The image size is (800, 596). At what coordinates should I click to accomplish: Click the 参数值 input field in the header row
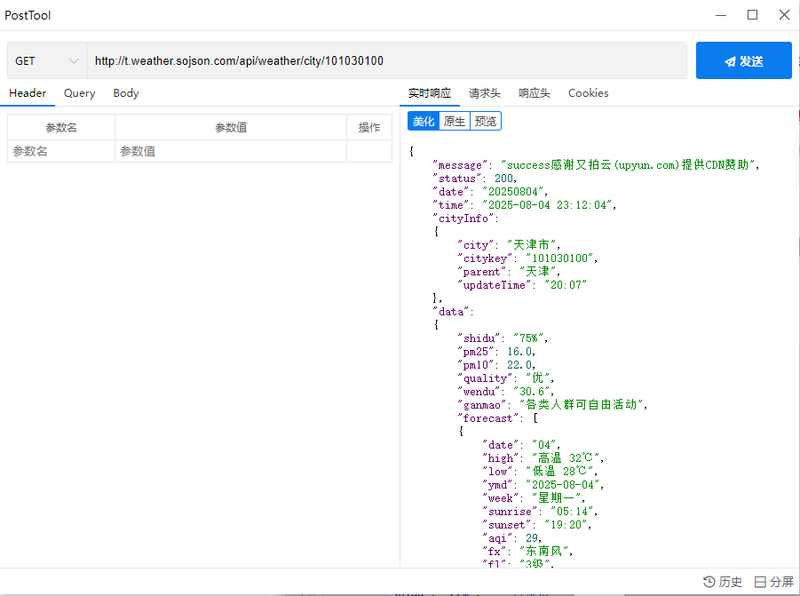coord(231,151)
